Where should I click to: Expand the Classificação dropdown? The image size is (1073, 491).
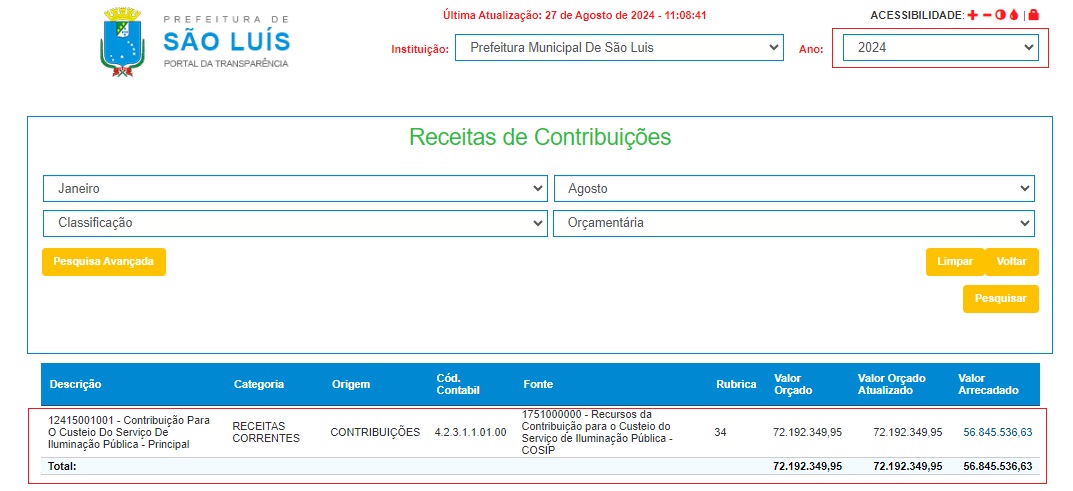click(x=295, y=223)
